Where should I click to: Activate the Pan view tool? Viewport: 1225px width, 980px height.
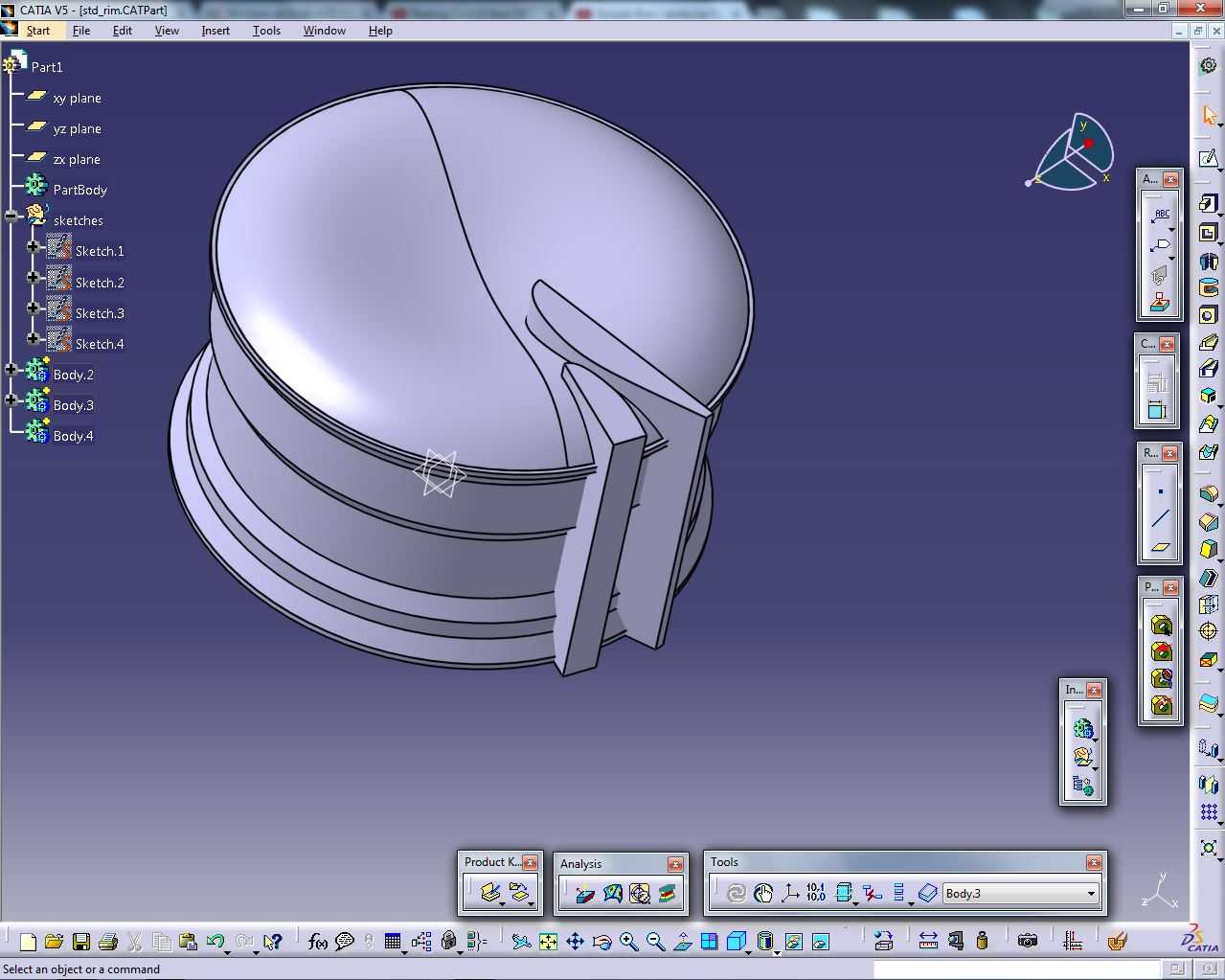coord(575,942)
